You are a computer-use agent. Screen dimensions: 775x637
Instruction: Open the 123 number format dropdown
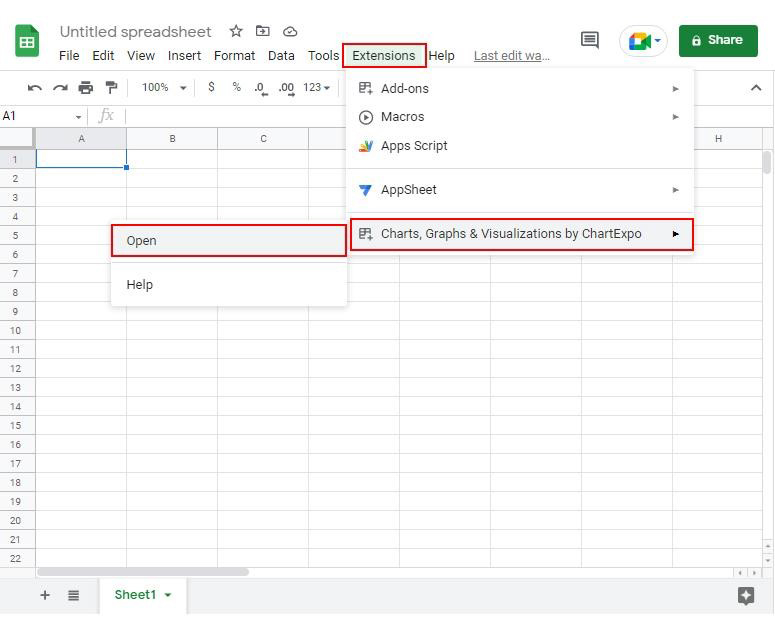tap(316, 88)
